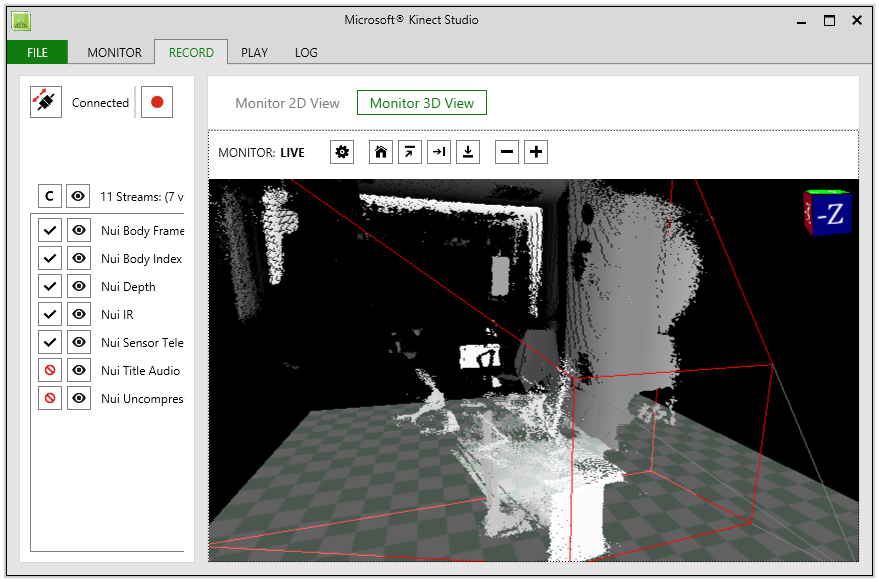Screen dimensions: 879x582
Task: Click the connect/disconnect plug icon
Action: pos(45,102)
